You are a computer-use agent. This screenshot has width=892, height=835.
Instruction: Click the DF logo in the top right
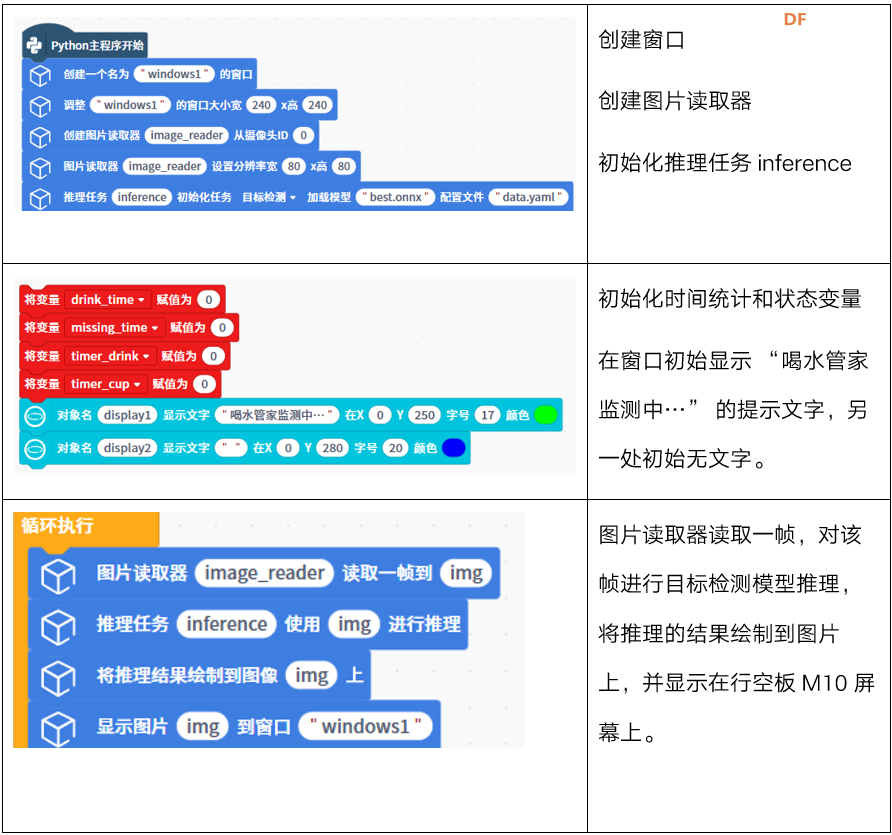click(x=795, y=18)
